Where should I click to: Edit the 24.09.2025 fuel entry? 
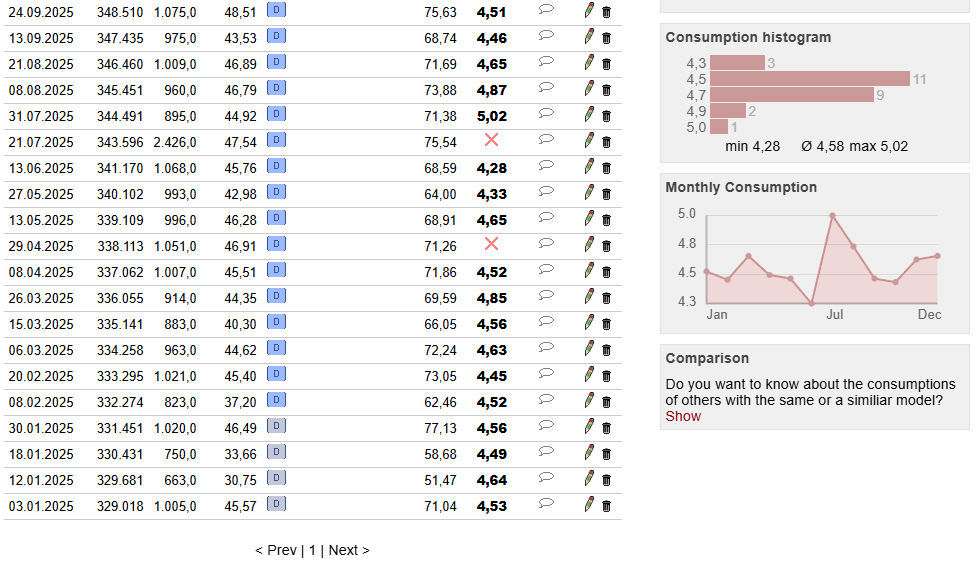click(x=589, y=11)
